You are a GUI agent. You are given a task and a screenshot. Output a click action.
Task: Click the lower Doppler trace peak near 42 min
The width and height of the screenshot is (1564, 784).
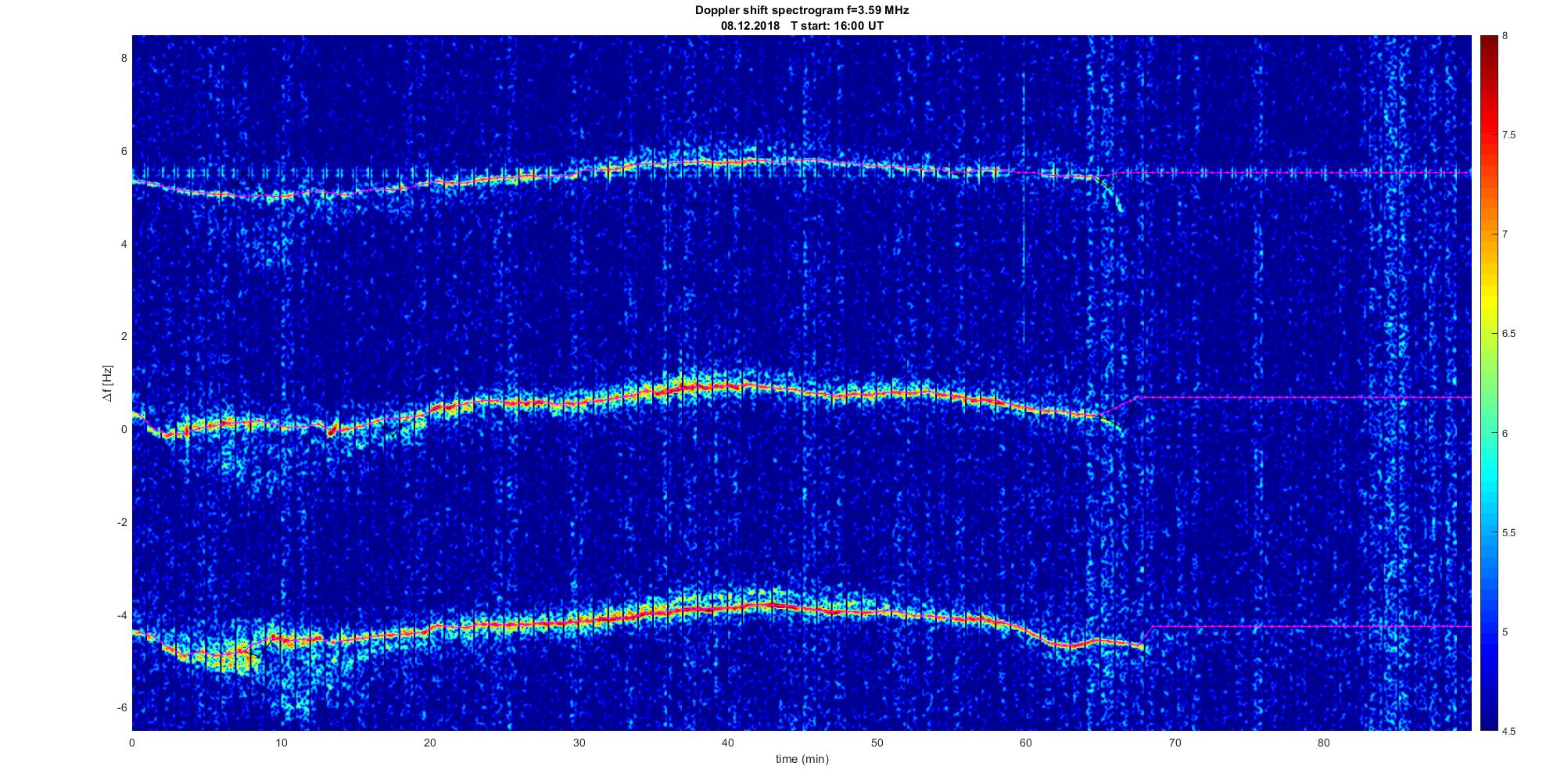(757, 604)
